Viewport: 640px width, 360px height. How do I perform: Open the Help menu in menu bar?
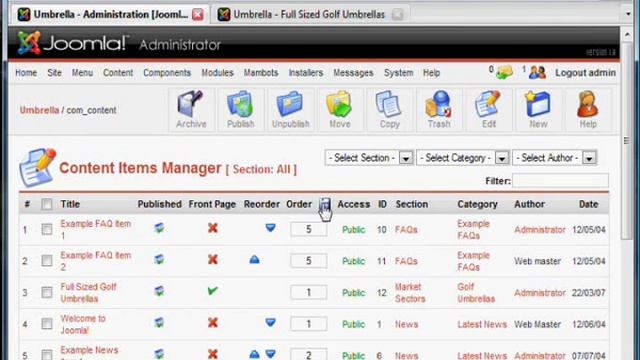click(431, 73)
